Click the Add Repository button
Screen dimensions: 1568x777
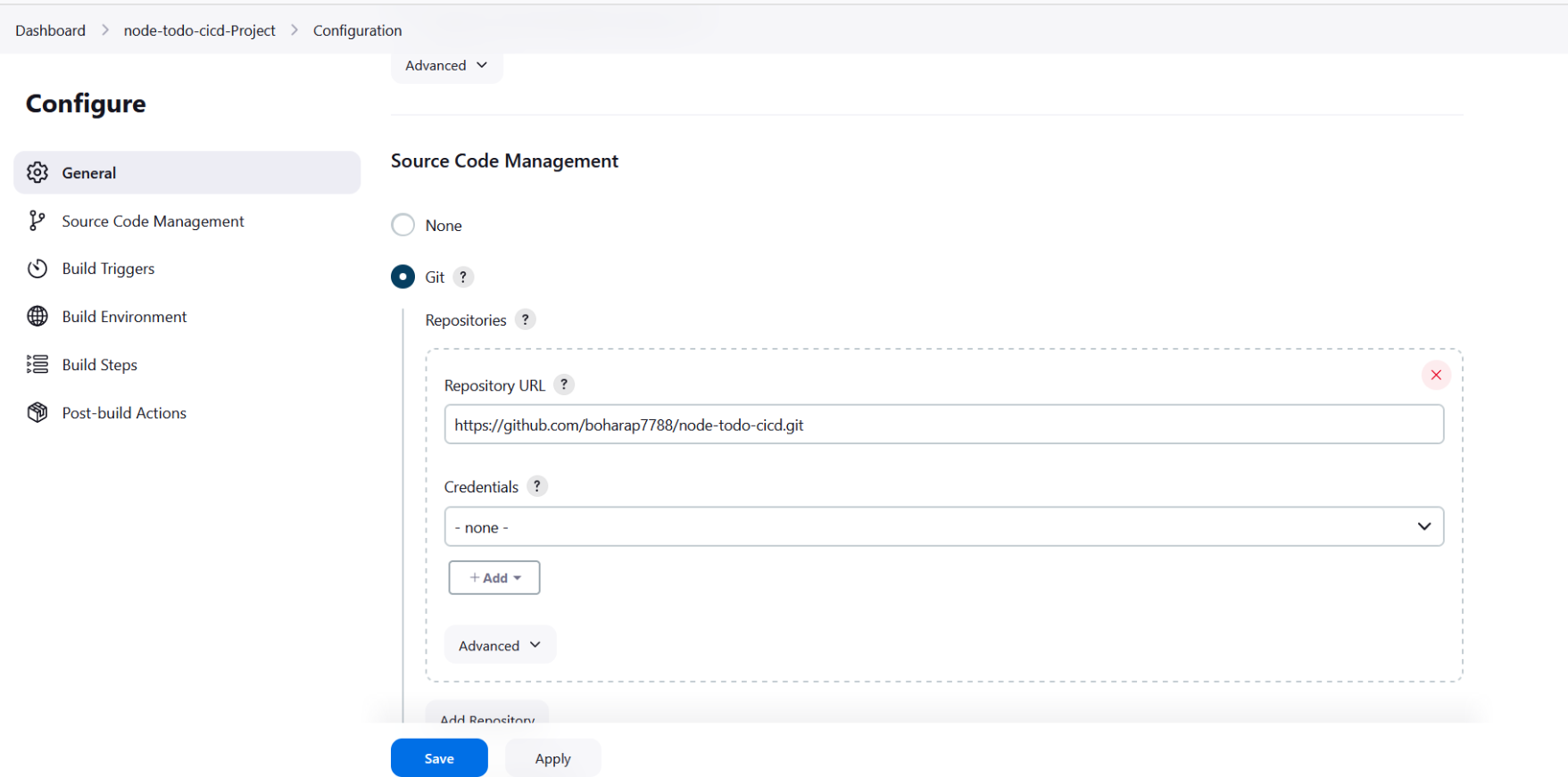(x=487, y=714)
